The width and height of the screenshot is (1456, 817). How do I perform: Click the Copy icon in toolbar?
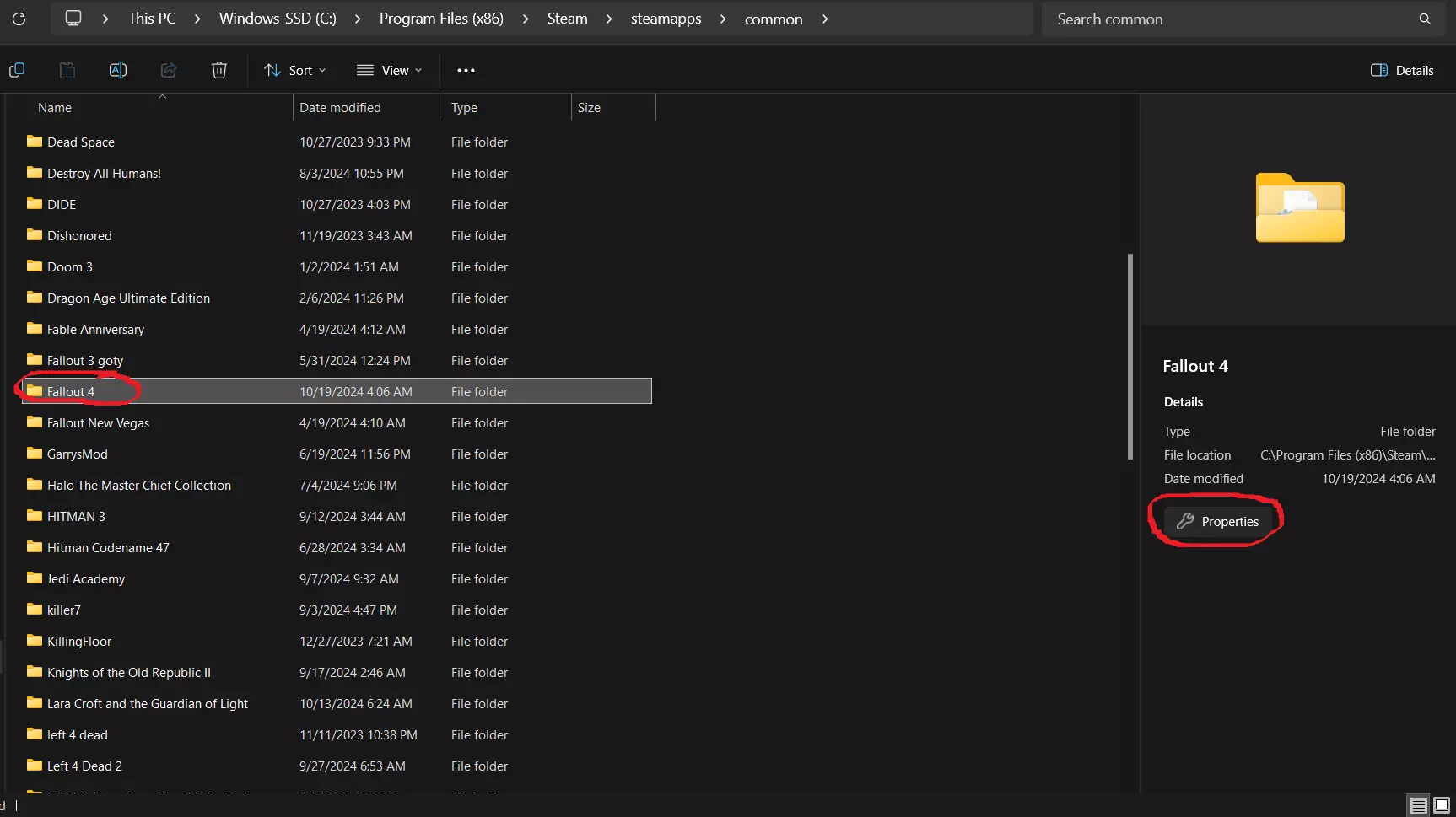[17, 70]
